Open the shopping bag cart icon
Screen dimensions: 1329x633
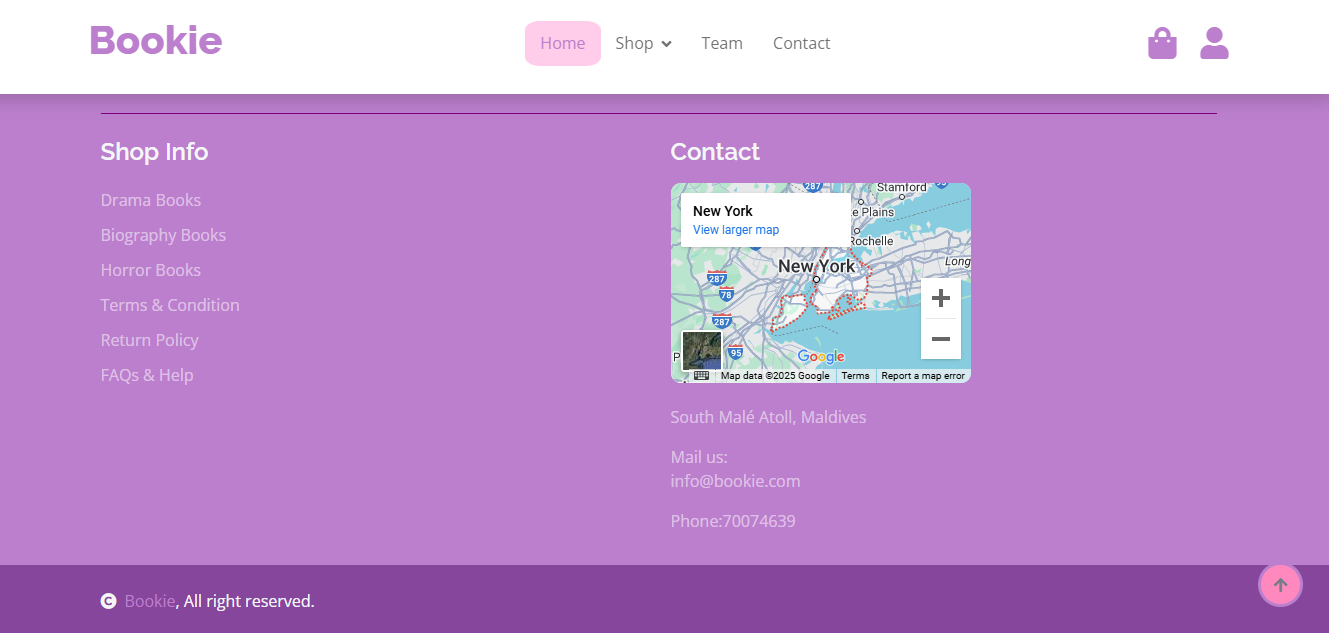coord(1162,43)
